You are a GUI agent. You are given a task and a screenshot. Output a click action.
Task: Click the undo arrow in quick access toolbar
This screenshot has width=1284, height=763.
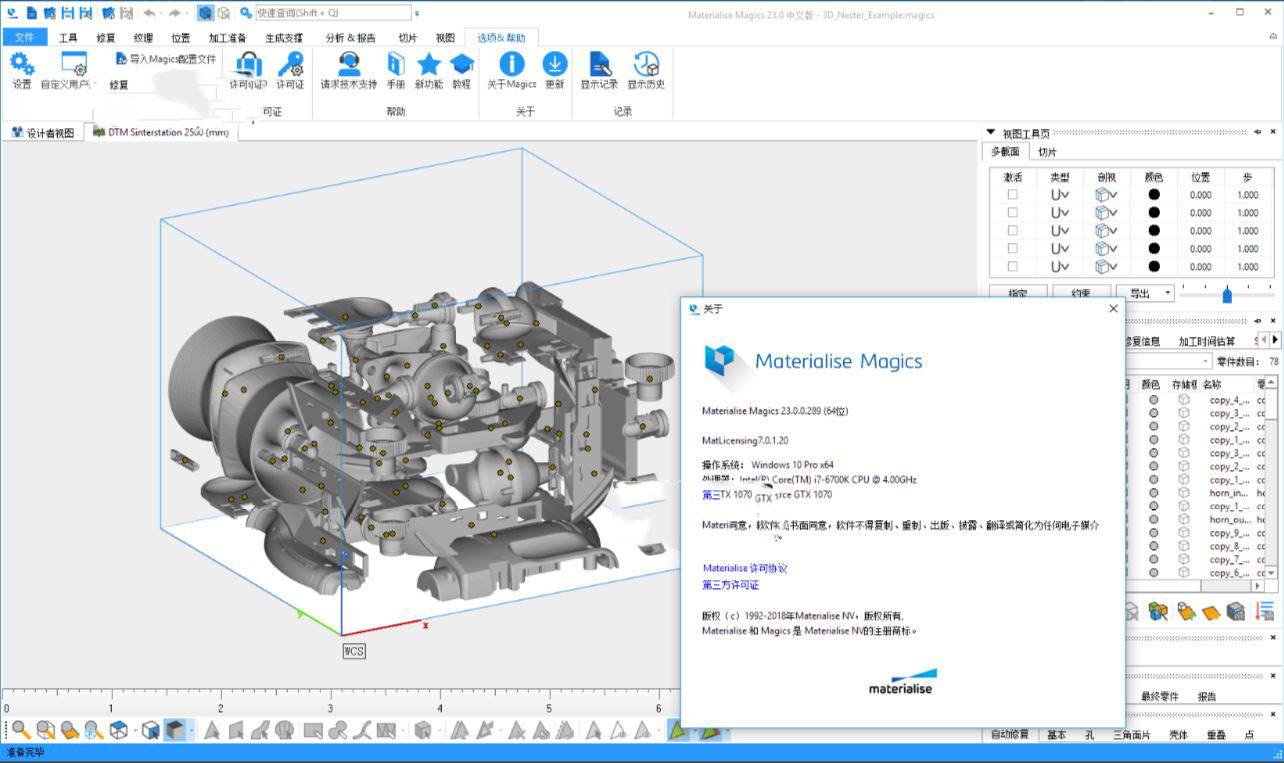150,13
